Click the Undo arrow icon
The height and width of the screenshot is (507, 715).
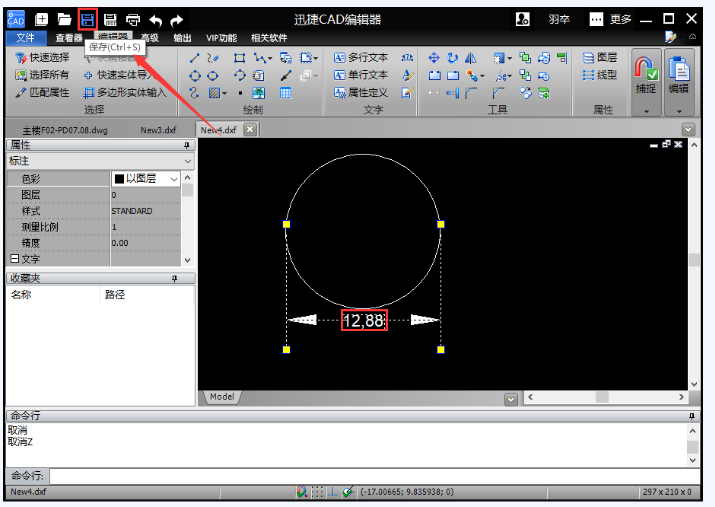tap(155, 19)
